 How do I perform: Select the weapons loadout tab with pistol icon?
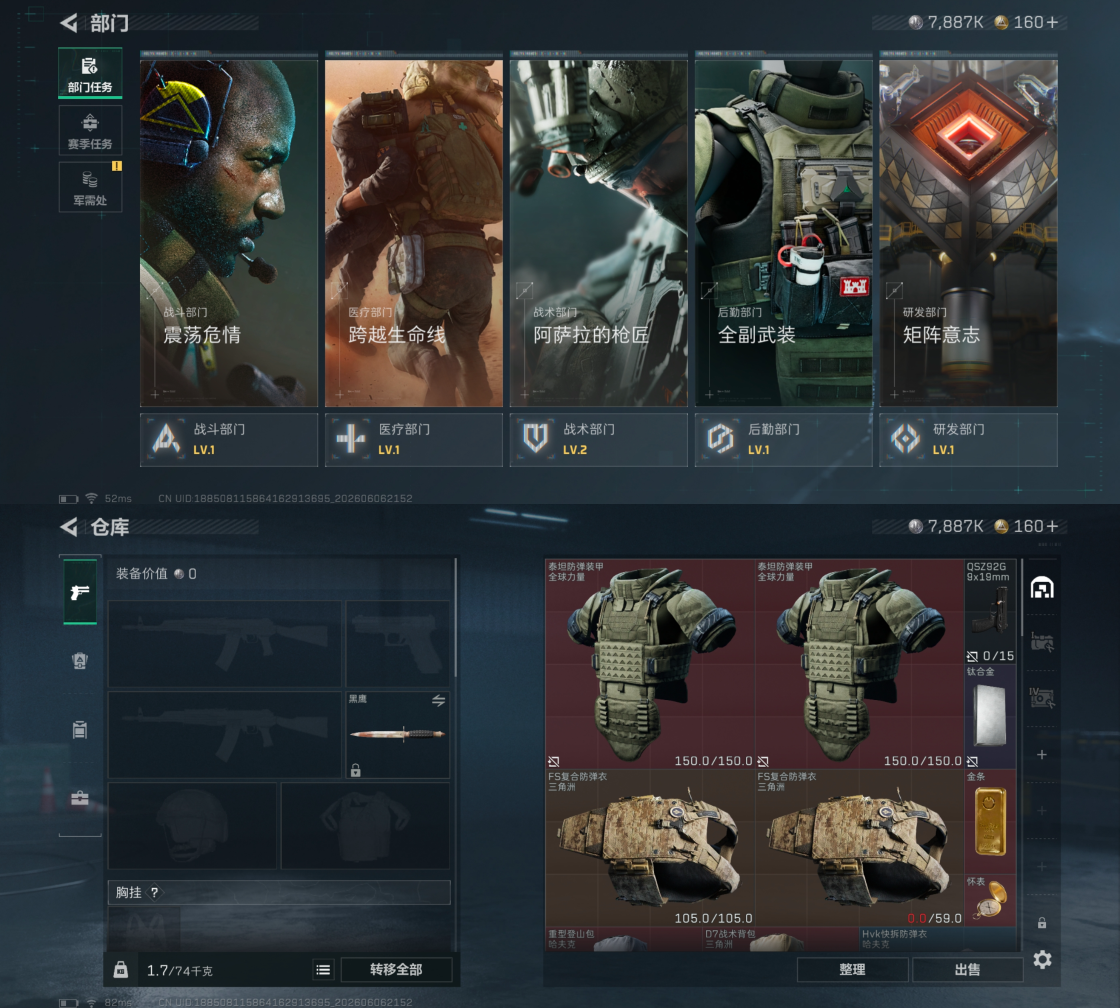[x=80, y=592]
